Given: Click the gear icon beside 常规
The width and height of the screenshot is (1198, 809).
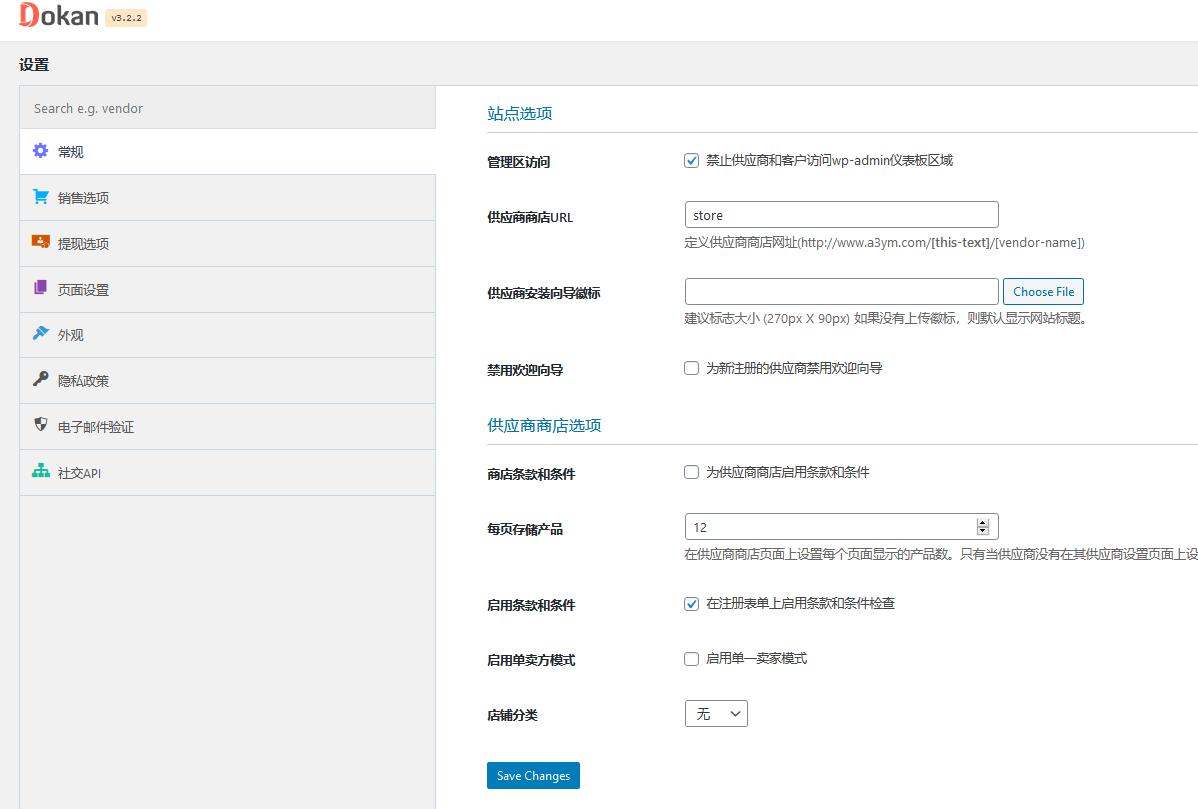Looking at the screenshot, I should (x=40, y=151).
